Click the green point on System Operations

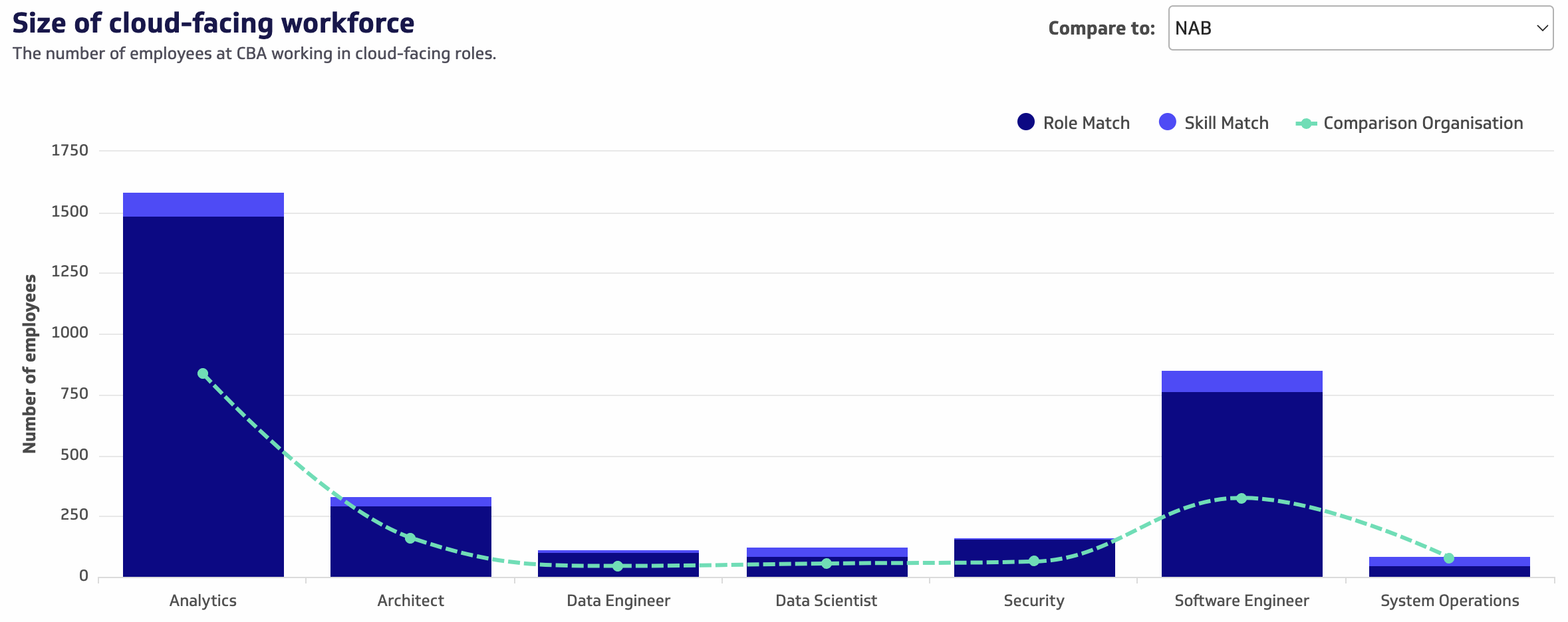coord(1449,558)
